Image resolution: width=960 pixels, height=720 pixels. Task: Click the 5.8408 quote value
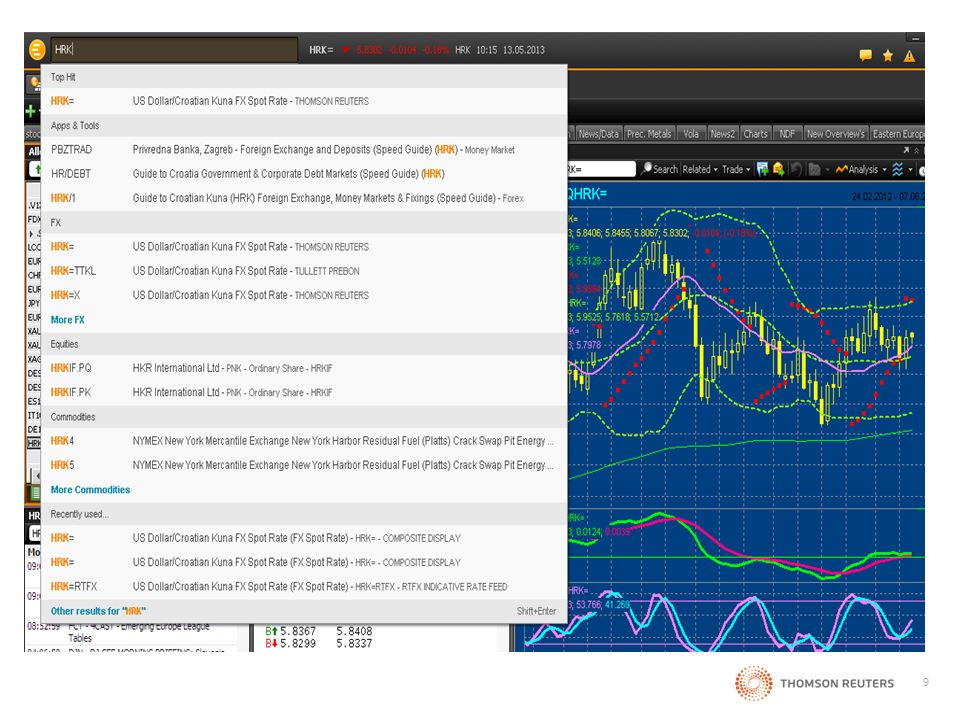[354, 631]
